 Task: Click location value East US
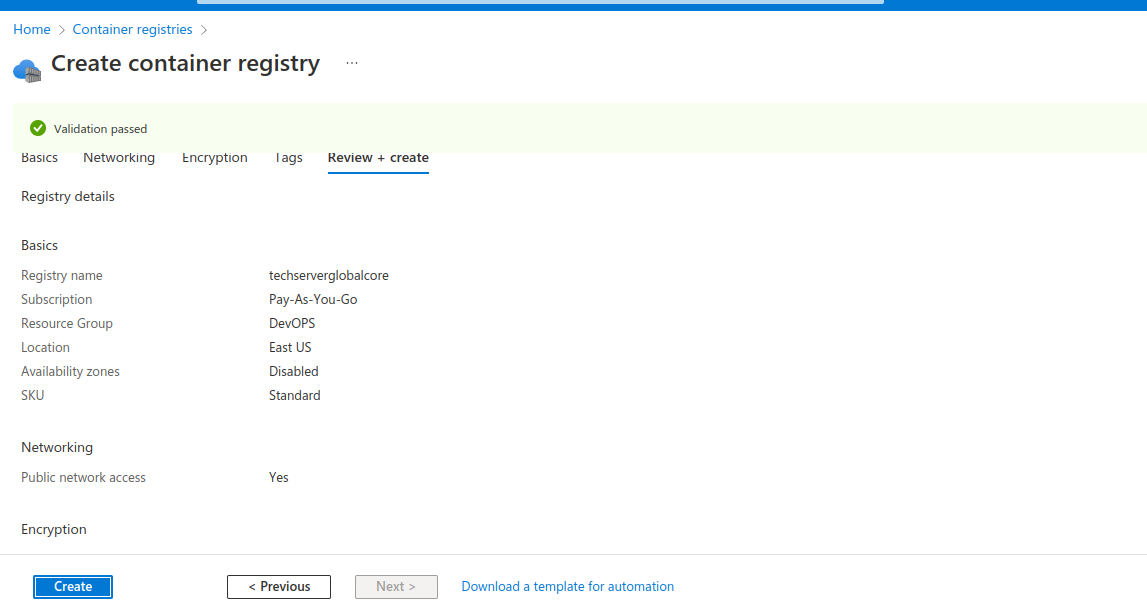click(290, 348)
